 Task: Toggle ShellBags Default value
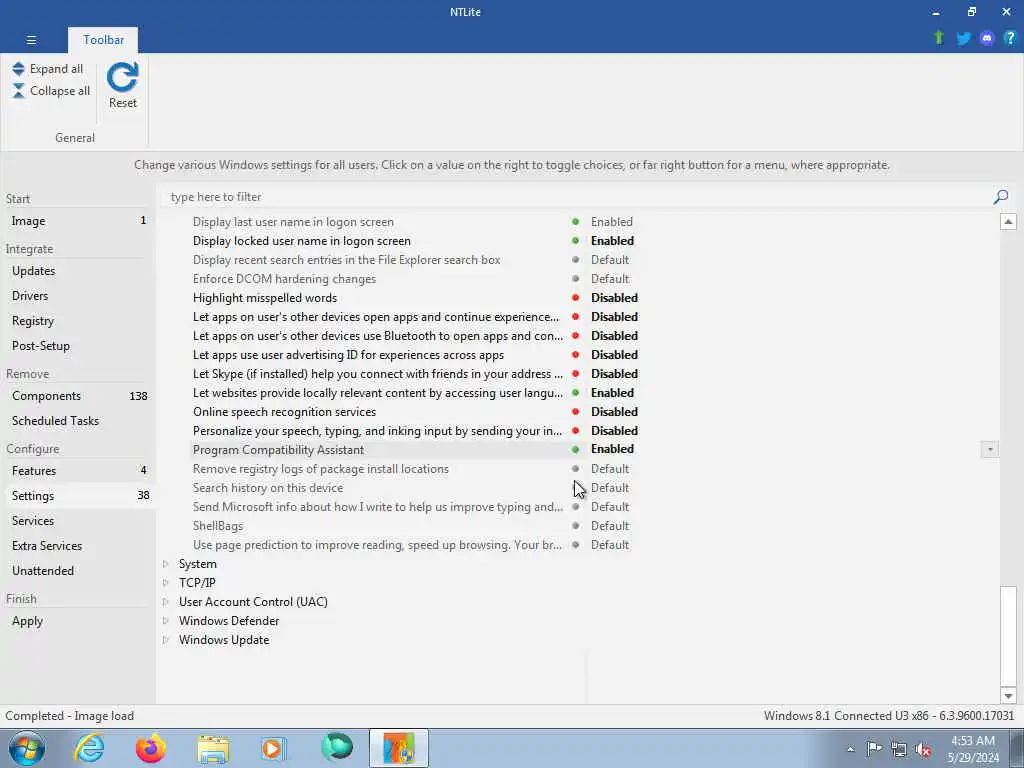point(609,526)
